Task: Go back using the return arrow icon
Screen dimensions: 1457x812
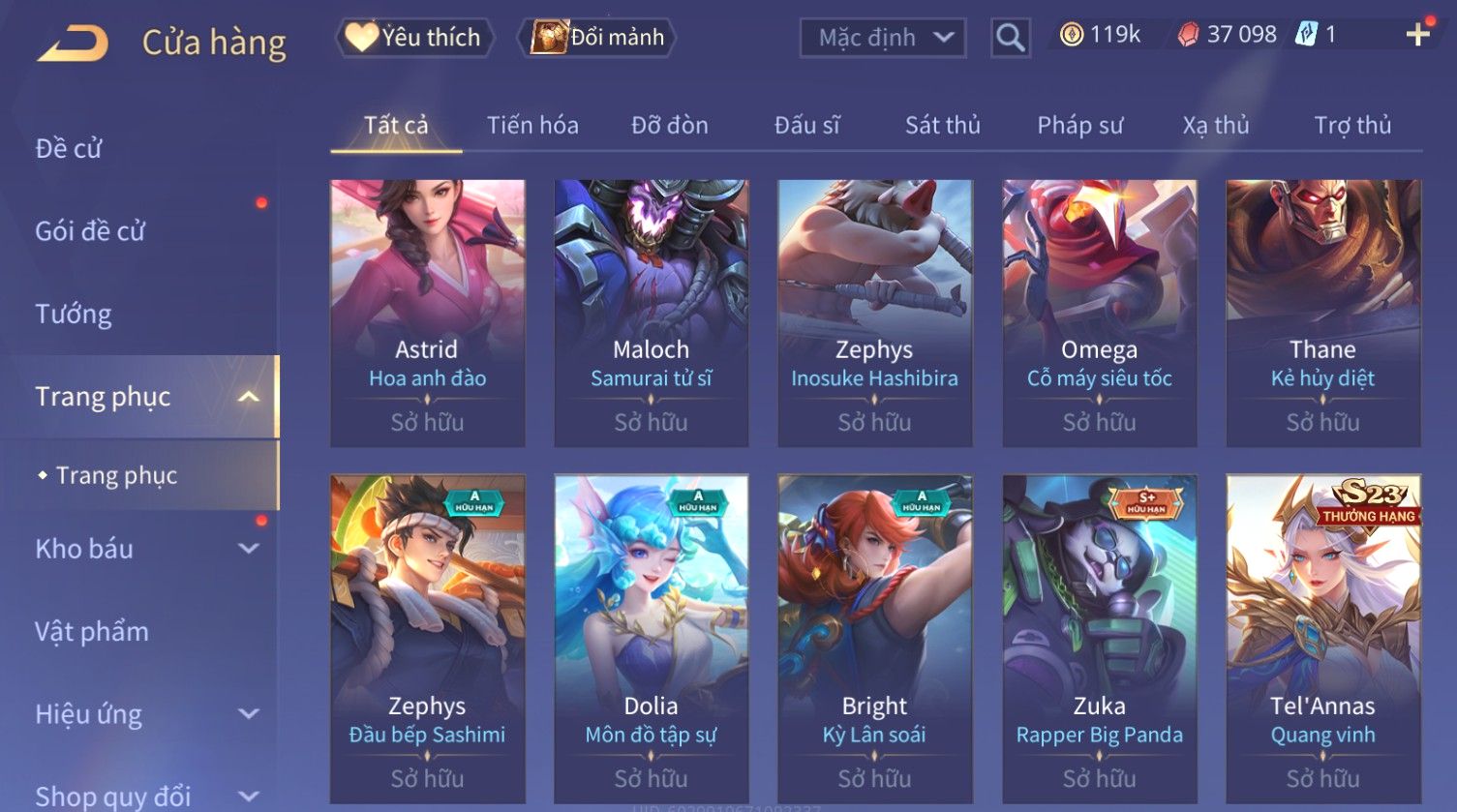Action: click(x=73, y=44)
